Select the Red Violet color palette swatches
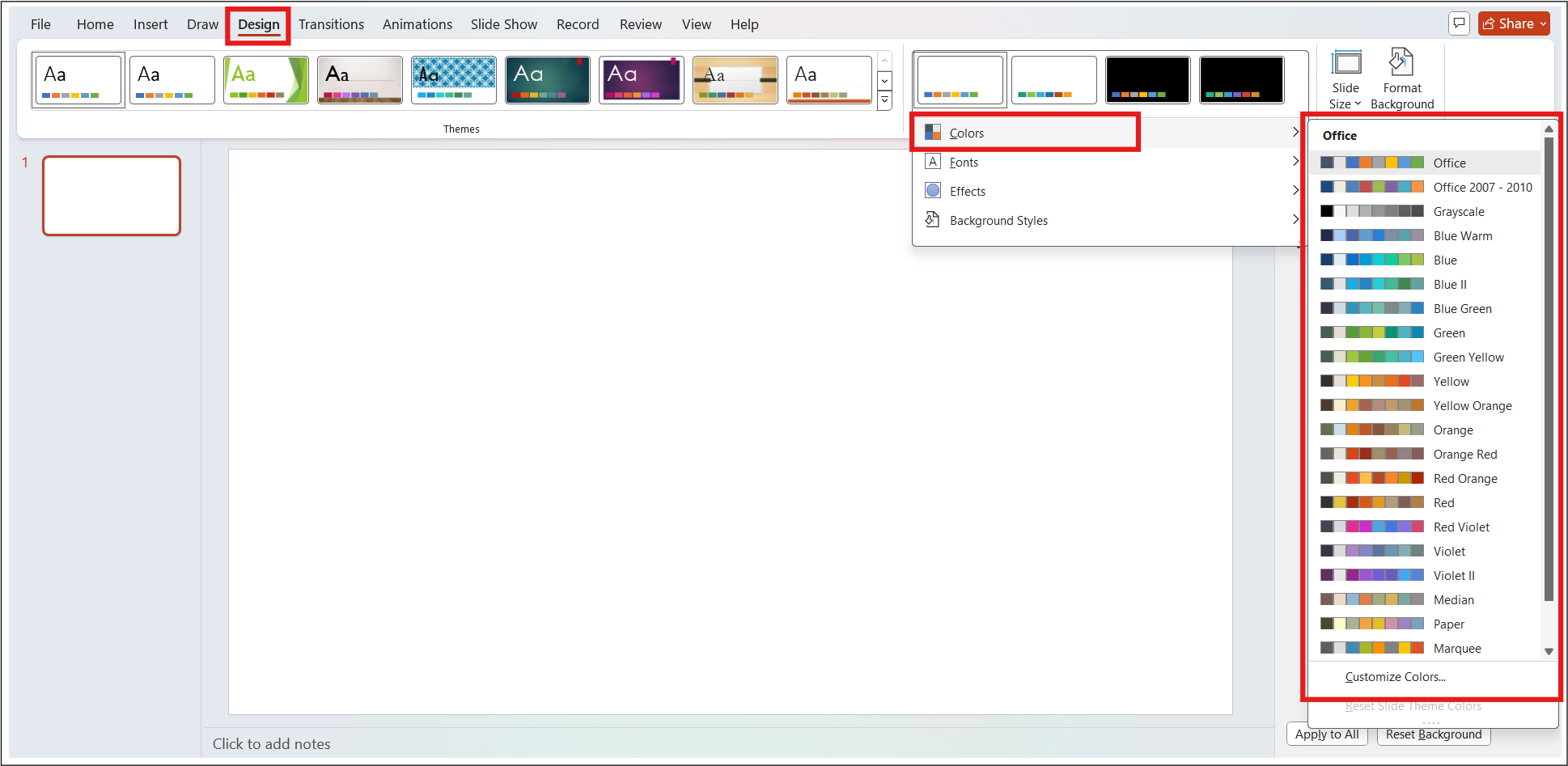The height and width of the screenshot is (766, 1568). pos(1371,527)
